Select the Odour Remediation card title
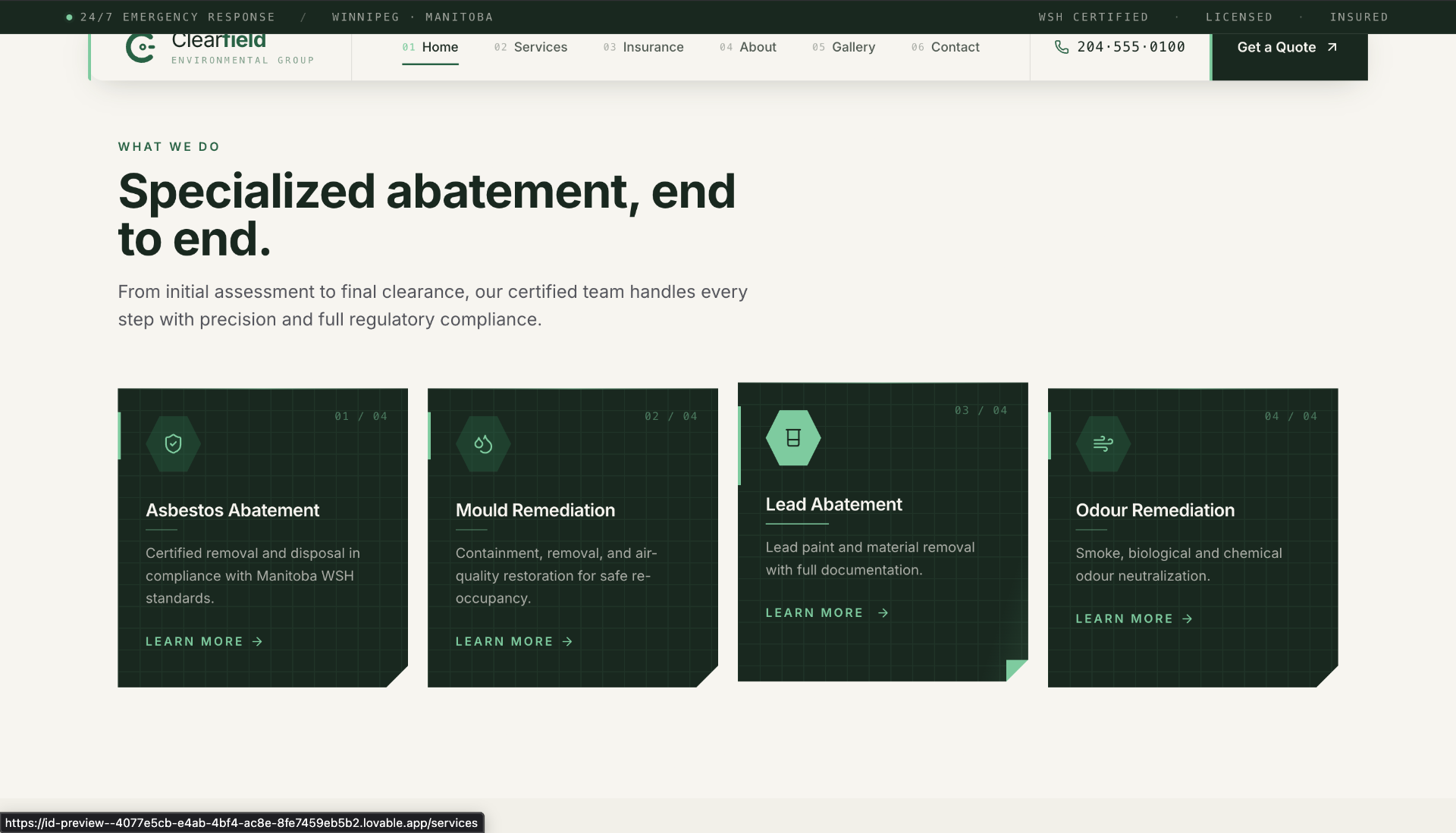 [x=1155, y=510]
